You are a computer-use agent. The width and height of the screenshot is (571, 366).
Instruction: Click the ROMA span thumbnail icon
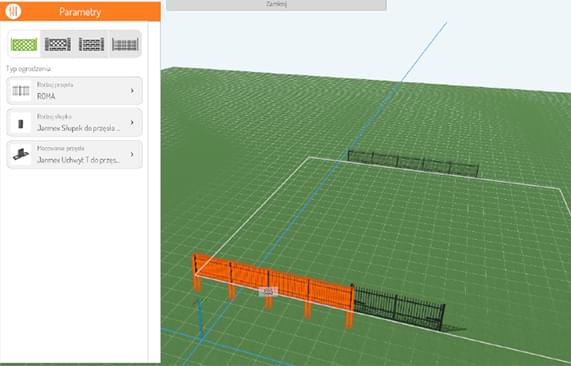(21, 91)
